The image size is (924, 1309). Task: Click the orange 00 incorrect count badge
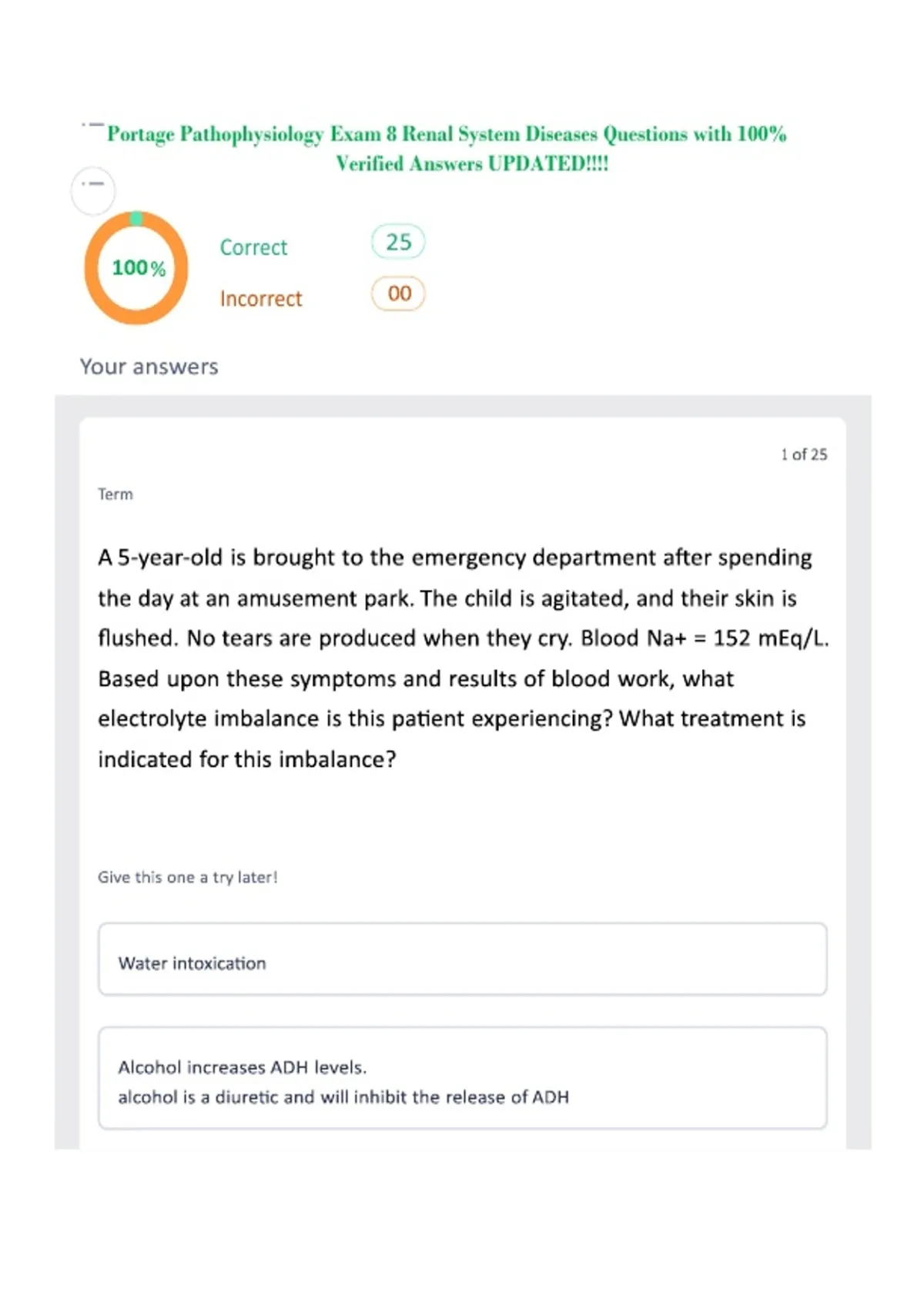pyautogui.click(x=398, y=293)
